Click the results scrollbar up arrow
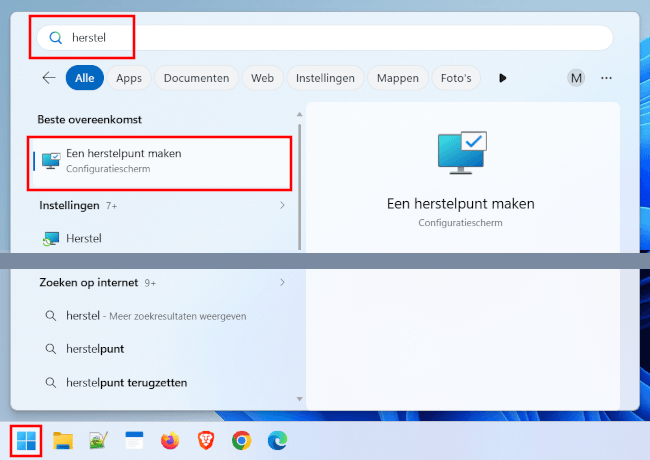The image size is (650, 460). coord(299,114)
